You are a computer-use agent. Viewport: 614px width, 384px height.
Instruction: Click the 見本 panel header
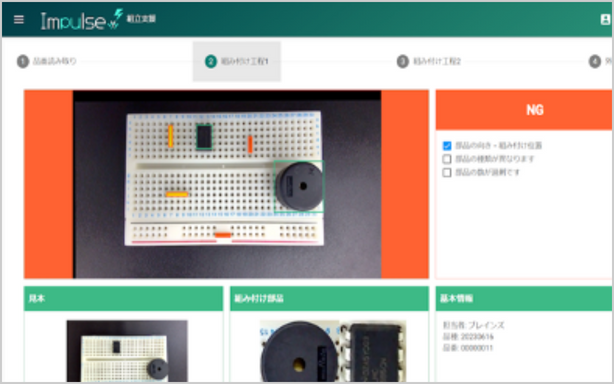tap(123, 299)
